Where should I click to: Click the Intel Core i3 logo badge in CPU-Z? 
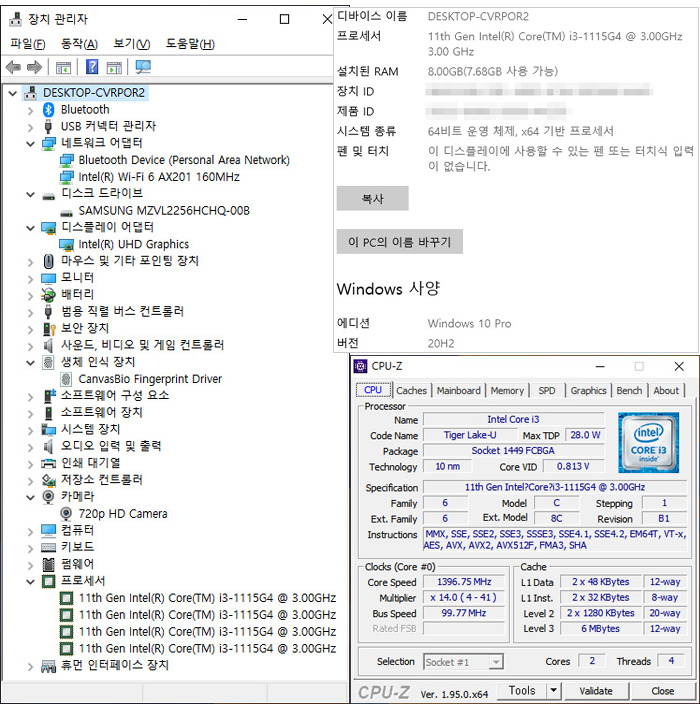(x=648, y=443)
